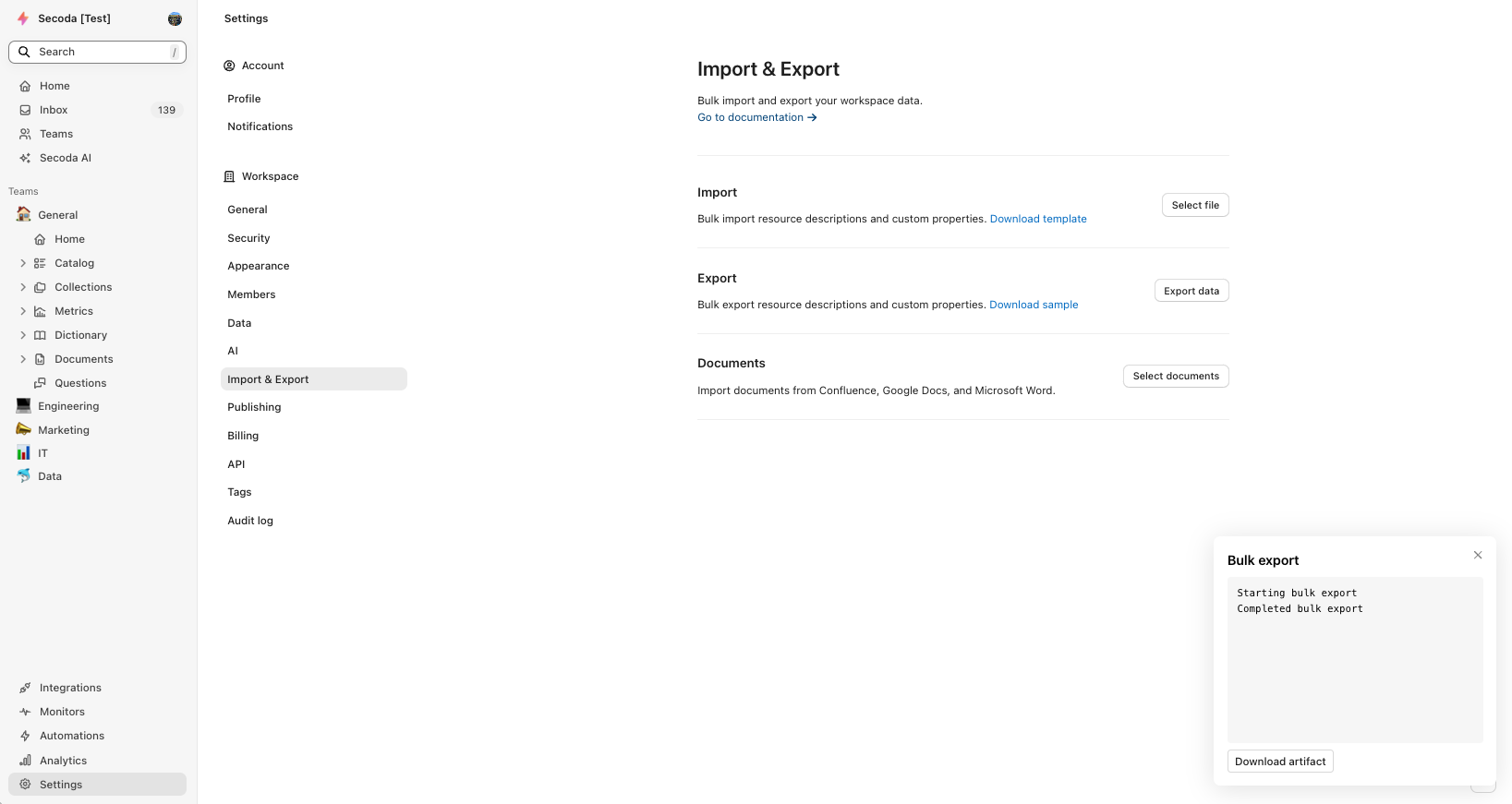Click the Monitors pulse icon
The image size is (1512, 804).
(x=25, y=712)
